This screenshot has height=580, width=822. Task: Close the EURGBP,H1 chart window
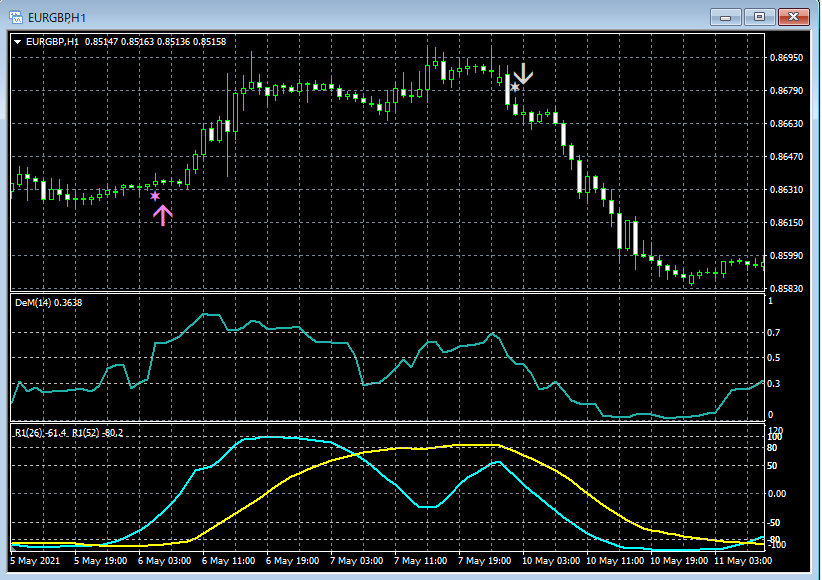[x=794, y=17]
